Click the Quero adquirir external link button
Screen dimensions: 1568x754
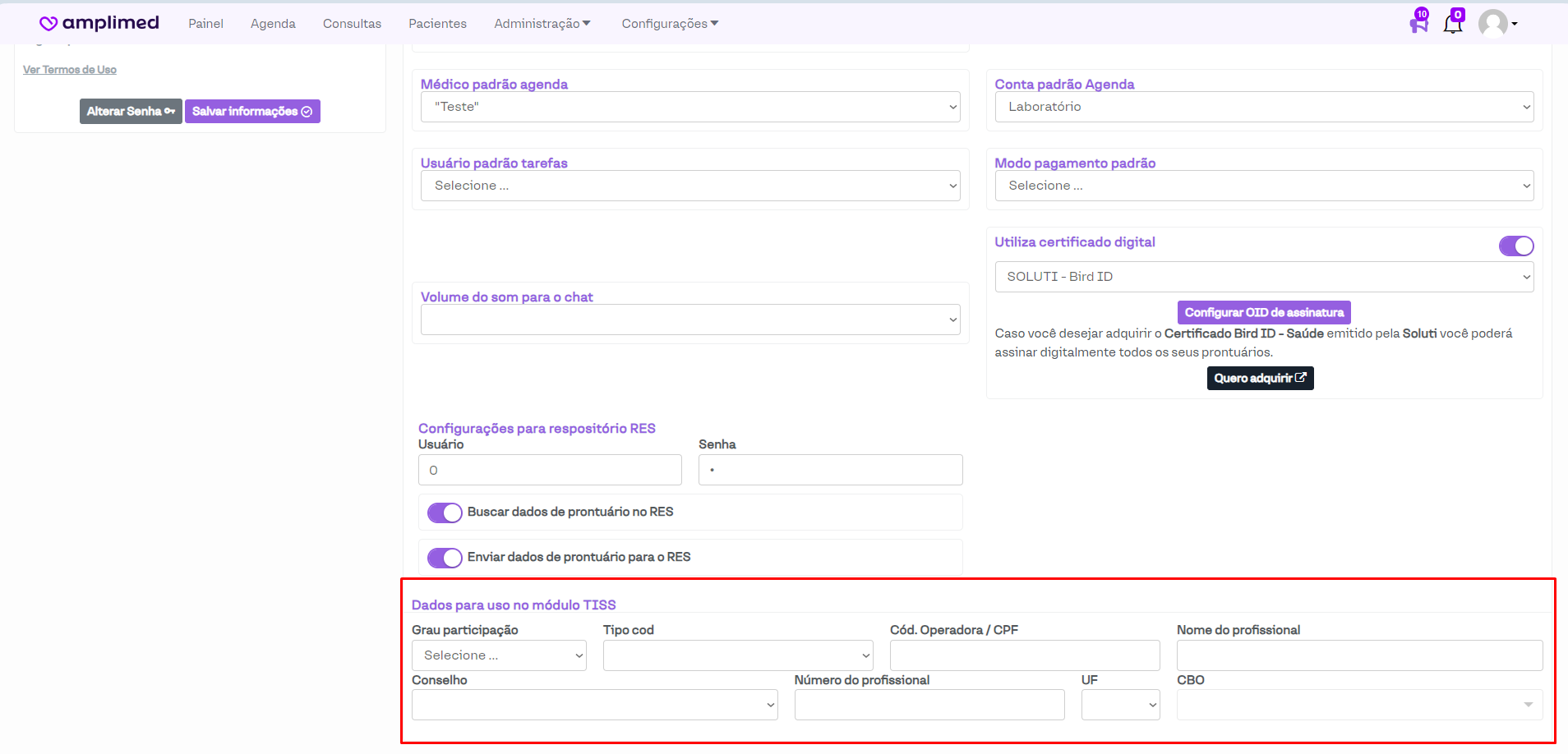tap(1260, 378)
